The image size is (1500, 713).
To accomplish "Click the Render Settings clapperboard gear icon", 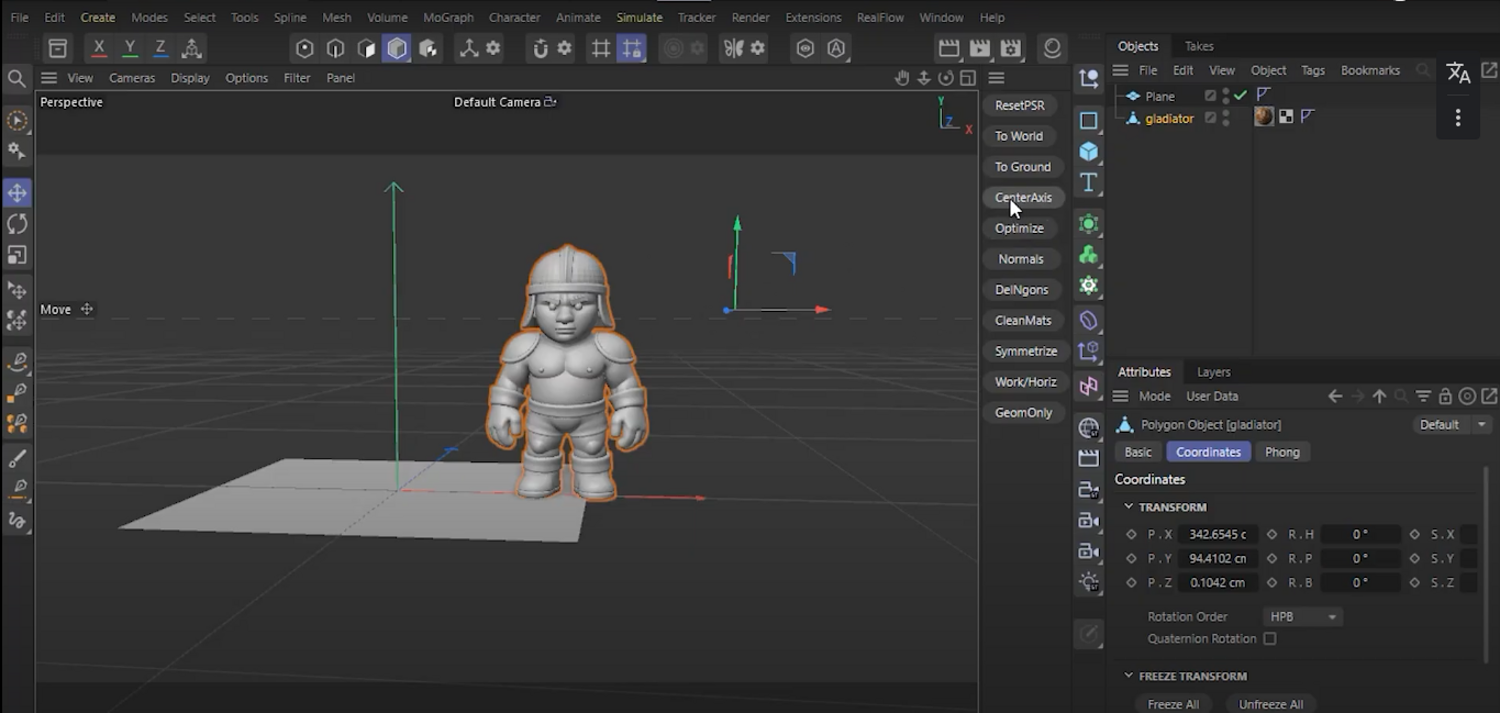I will (1011, 48).
